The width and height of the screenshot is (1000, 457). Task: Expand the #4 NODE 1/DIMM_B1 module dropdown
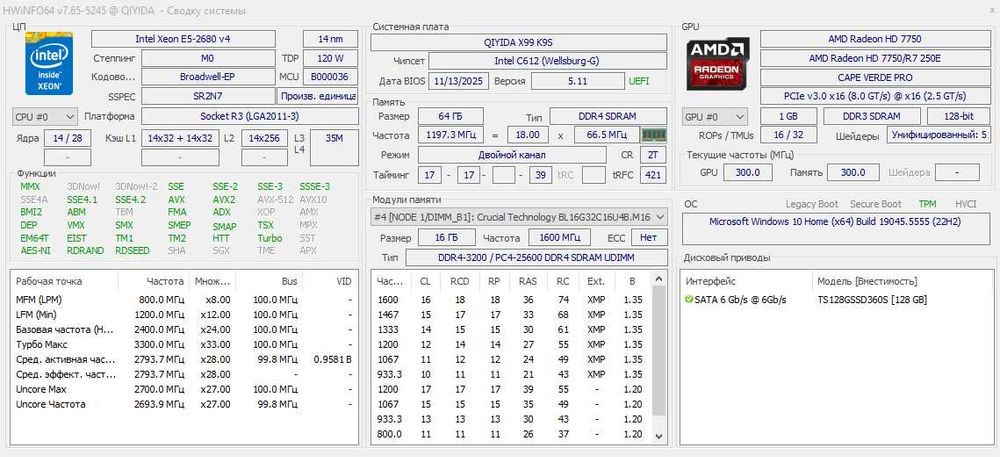(x=518, y=217)
